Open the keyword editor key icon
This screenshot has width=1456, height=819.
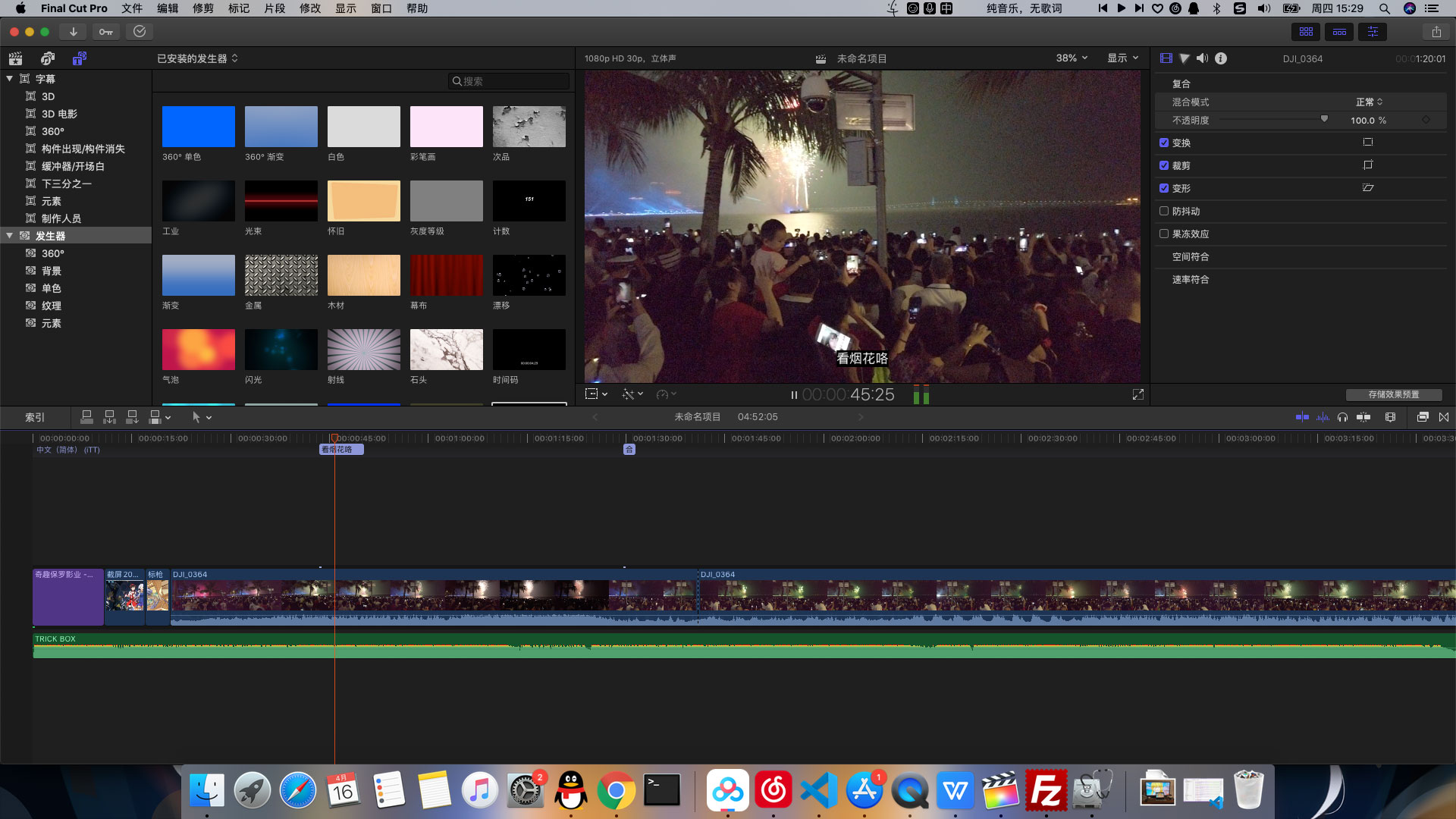[x=106, y=32]
